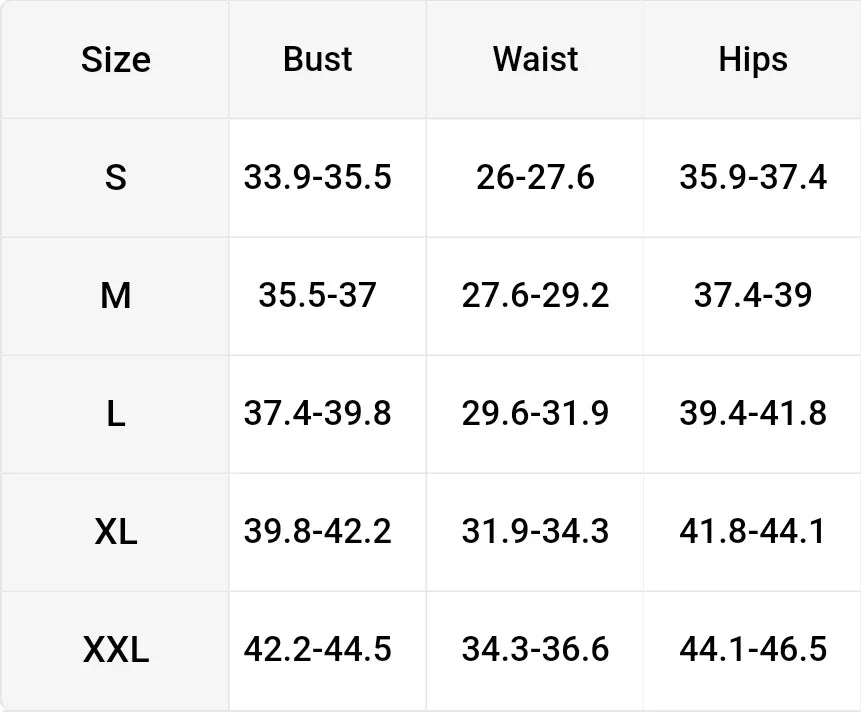Click the Waist column header

click(535, 59)
